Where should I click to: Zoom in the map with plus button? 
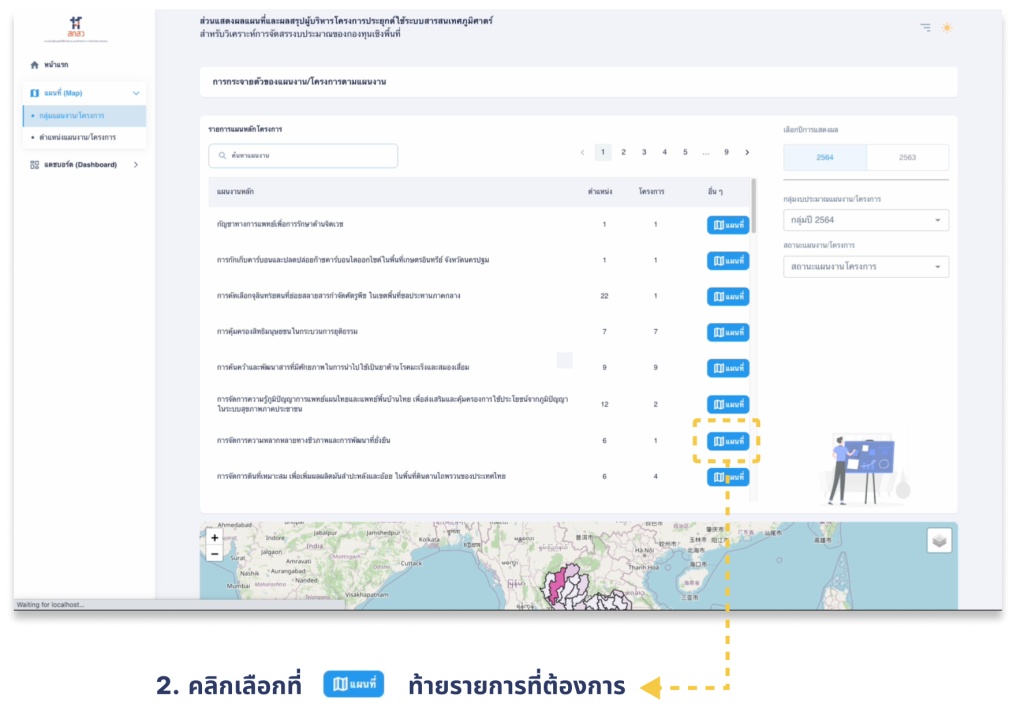(214, 538)
